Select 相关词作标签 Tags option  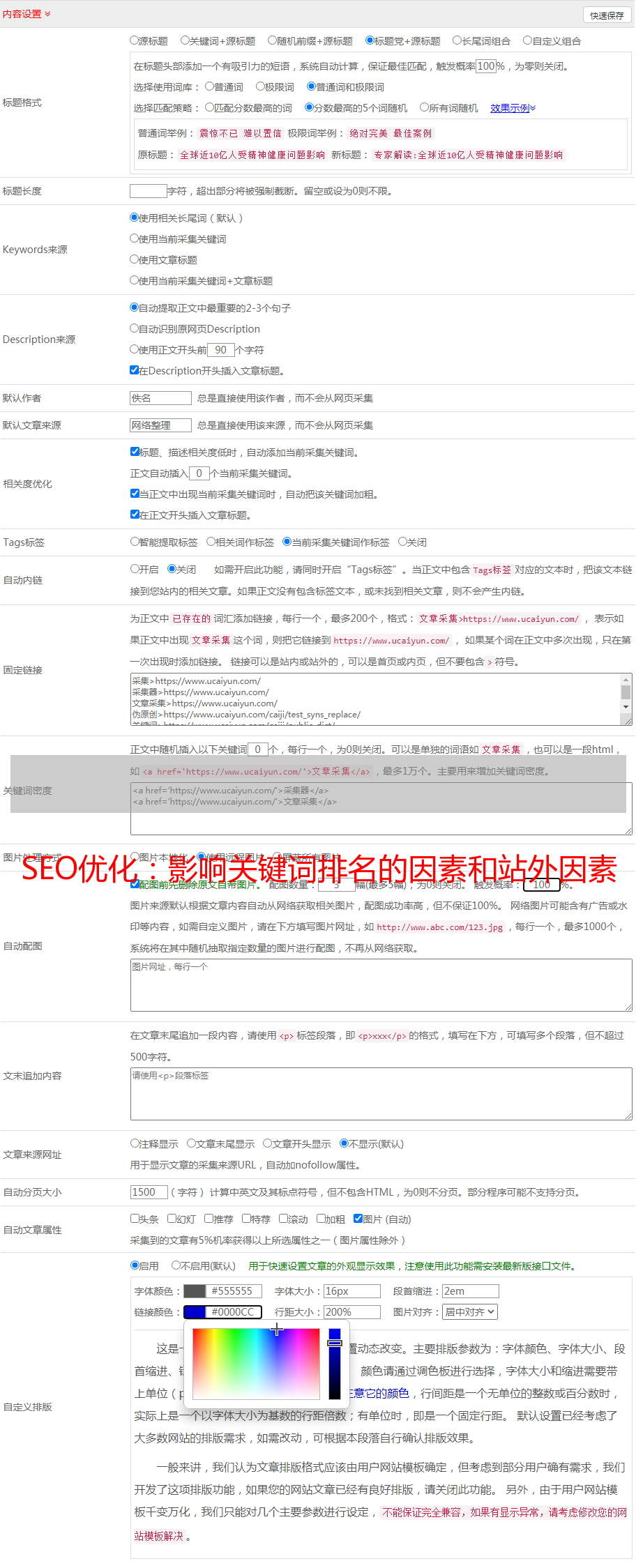211,542
